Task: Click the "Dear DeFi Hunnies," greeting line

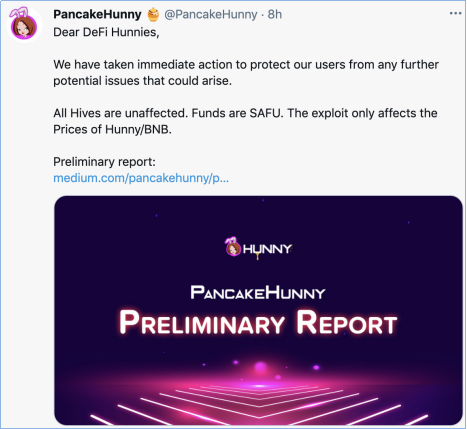Action: point(106,32)
